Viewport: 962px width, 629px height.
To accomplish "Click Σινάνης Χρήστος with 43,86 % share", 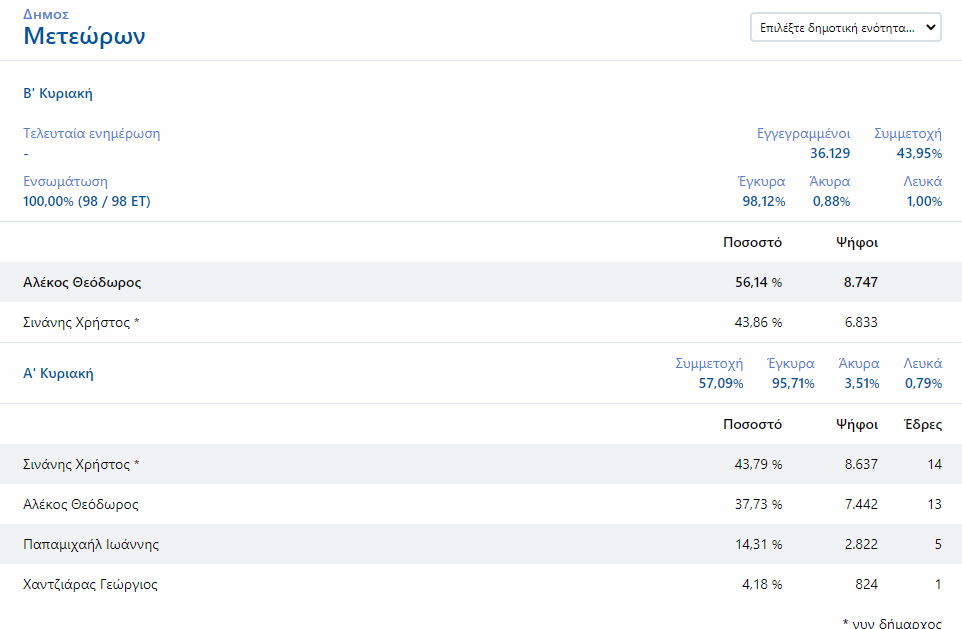I will tap(82, 322).
